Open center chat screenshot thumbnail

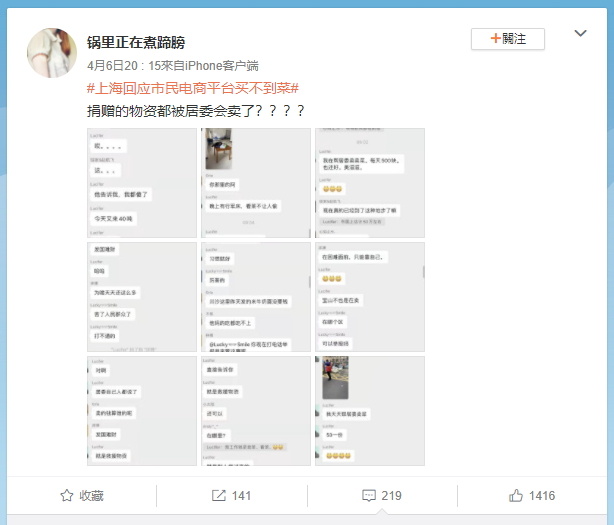tap(256, 297)
